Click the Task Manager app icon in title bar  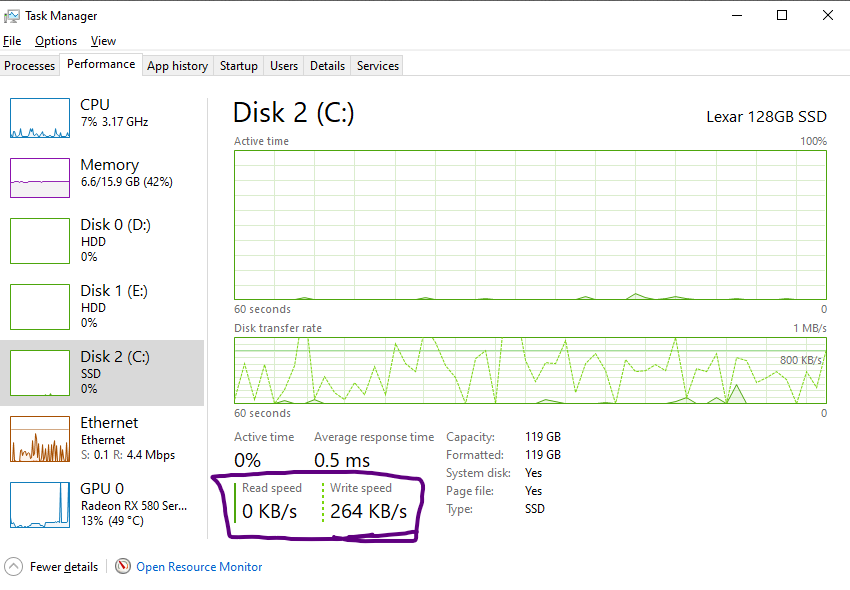pos(11,15)
